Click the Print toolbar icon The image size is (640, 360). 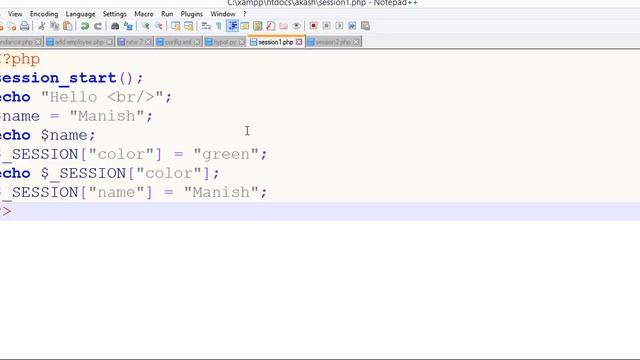click(x=24, y=26)
